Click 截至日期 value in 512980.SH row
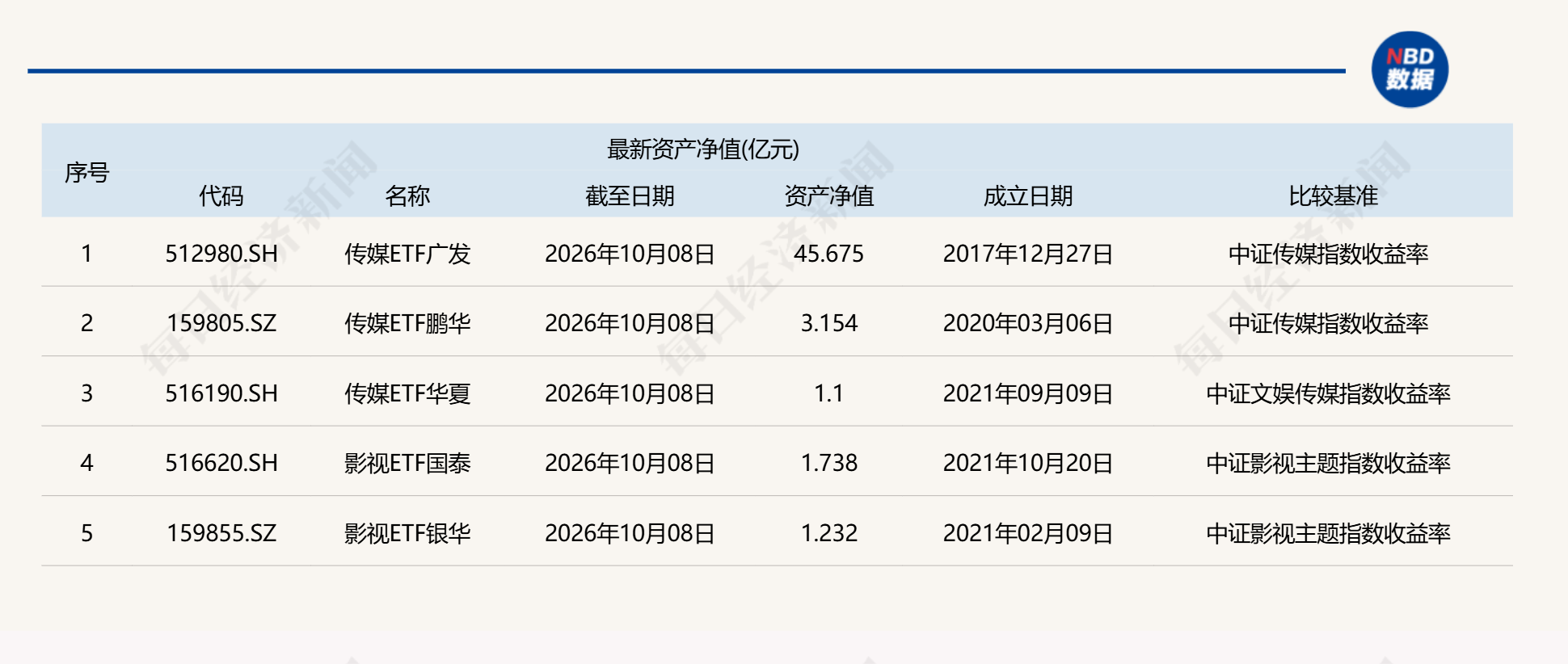The height and width of the screenshot is (664, 1568). point(630,254)
